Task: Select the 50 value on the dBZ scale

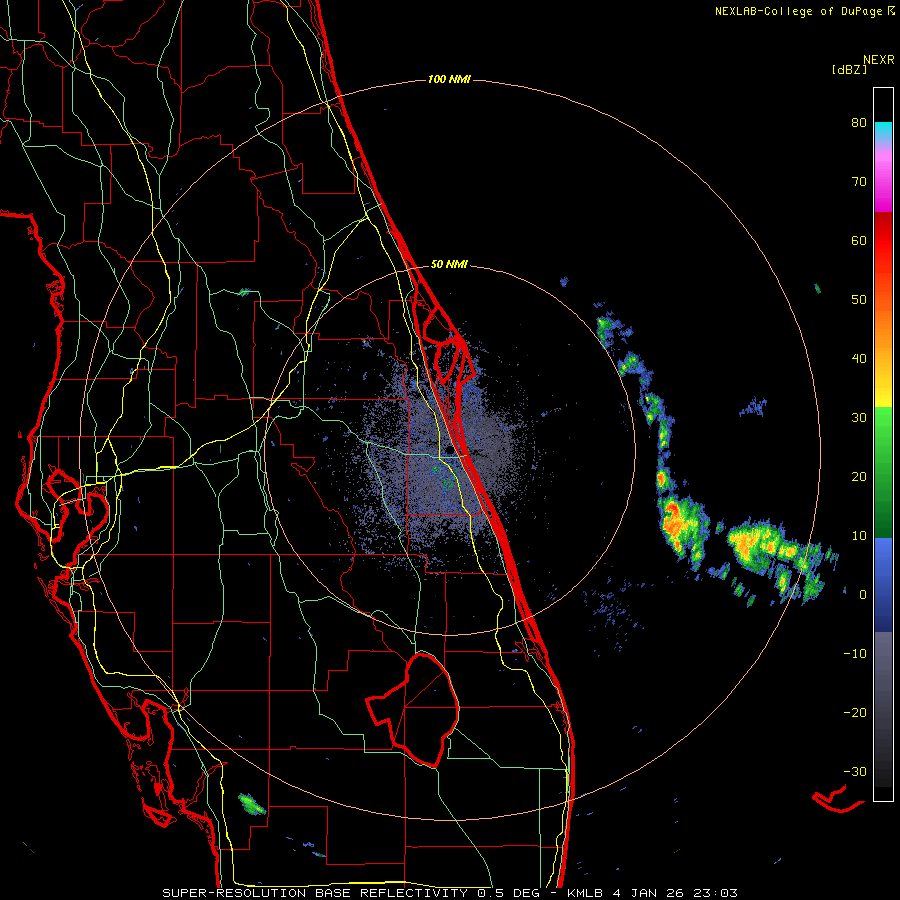Action: [859, 300]
